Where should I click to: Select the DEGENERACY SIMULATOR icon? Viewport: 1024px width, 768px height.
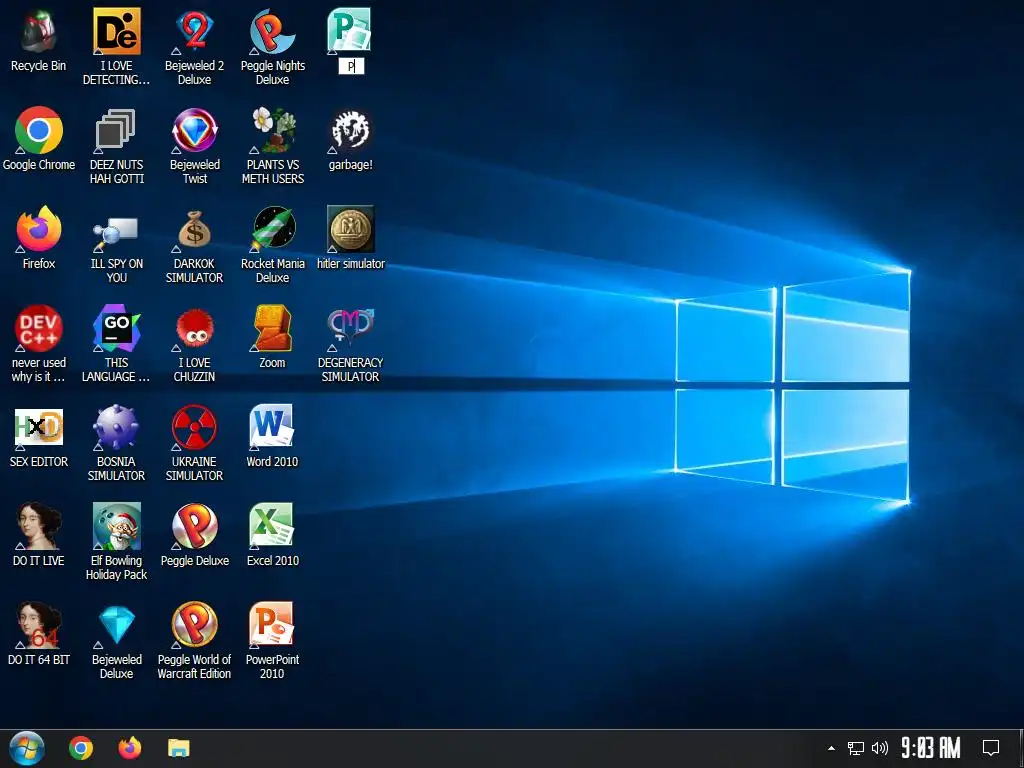350,328
